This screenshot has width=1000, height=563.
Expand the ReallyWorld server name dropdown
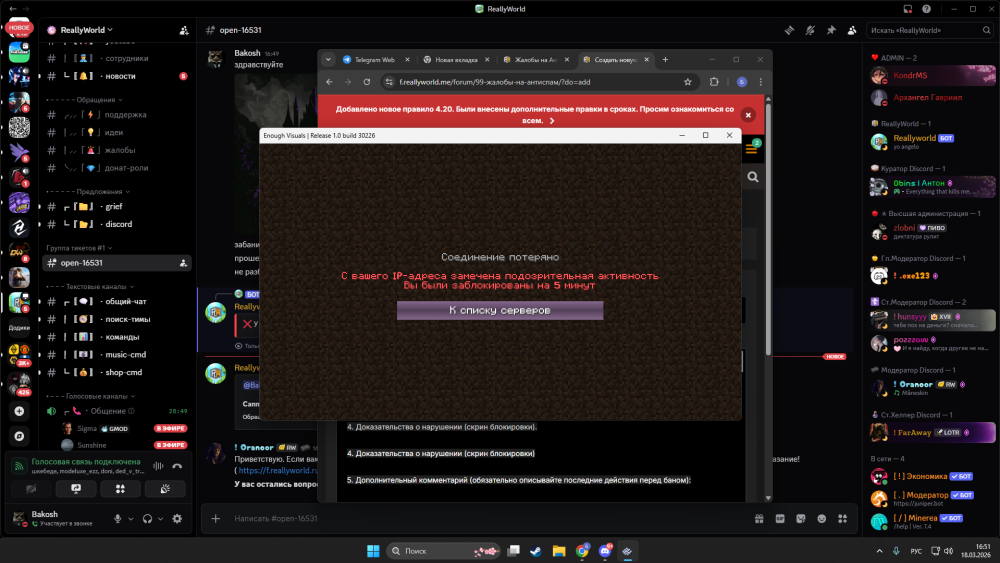click(x=86, y=30)
